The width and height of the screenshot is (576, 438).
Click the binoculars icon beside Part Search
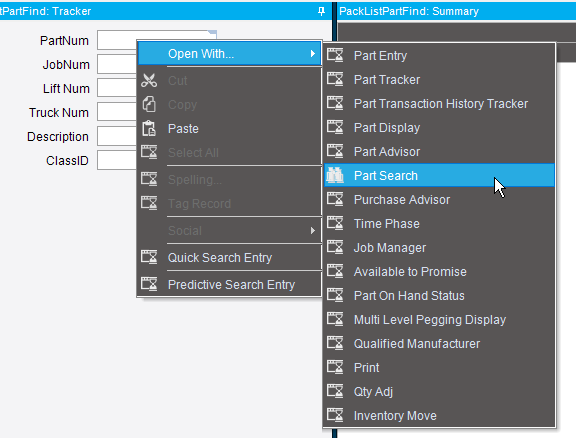click(x=335, y=176)
